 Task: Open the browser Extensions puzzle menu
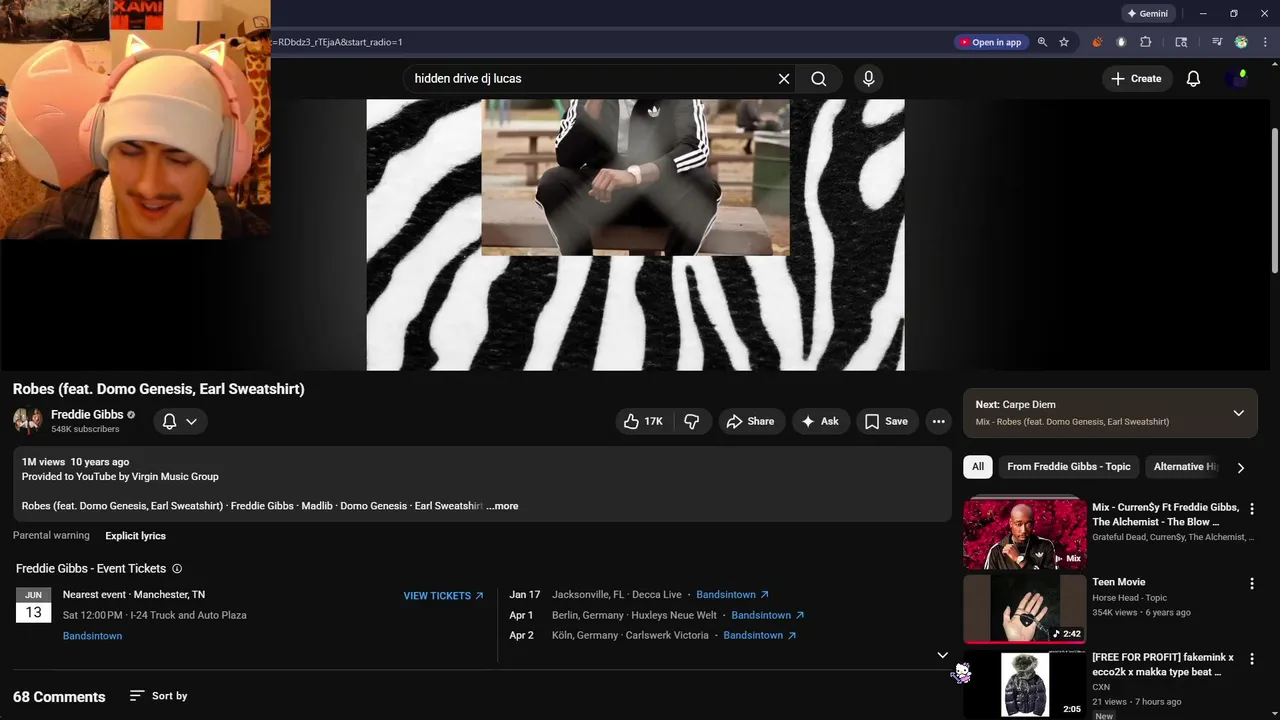point(1146,42)
